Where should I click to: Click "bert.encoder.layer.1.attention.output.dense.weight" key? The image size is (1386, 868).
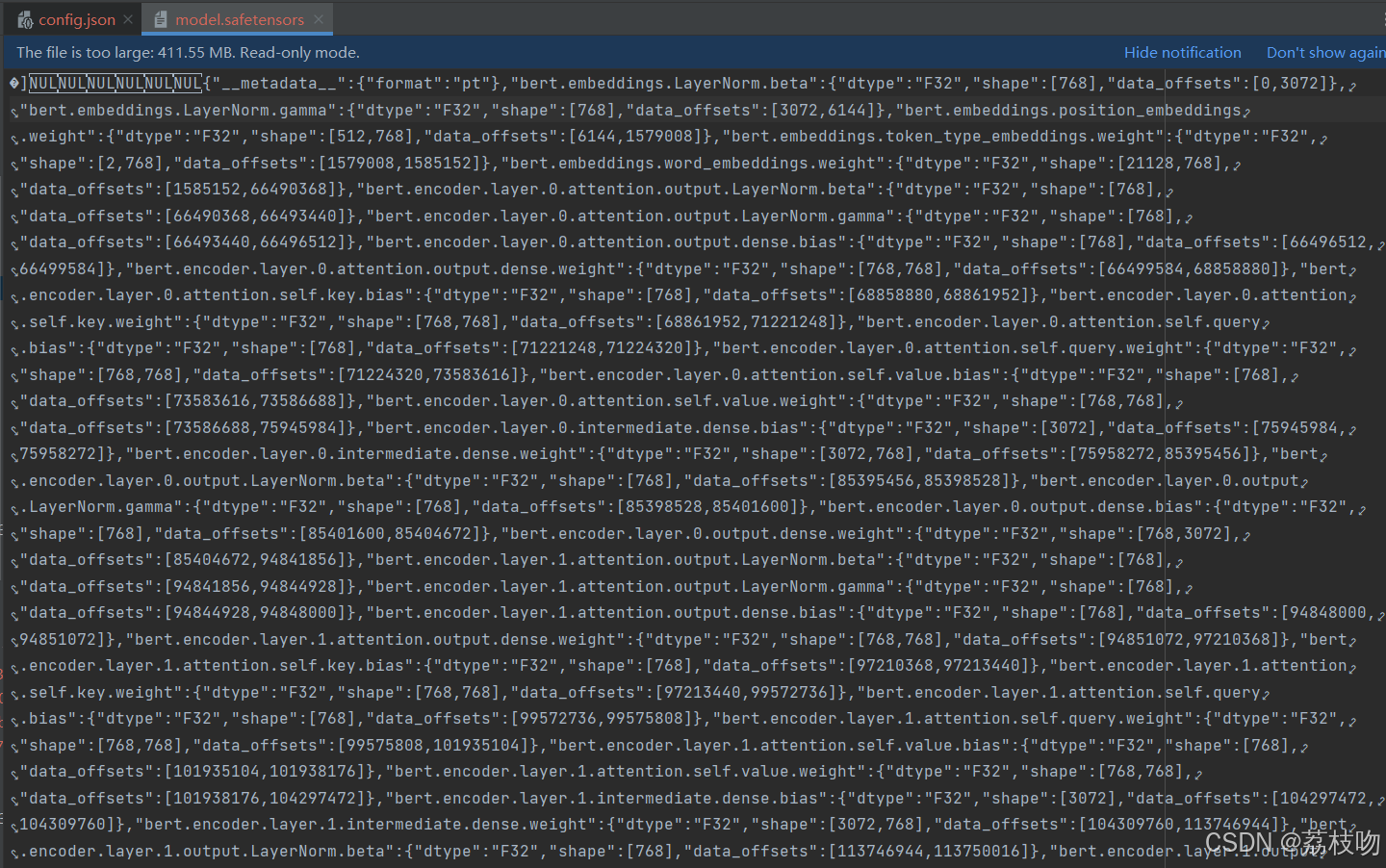(x=375, y=640)
